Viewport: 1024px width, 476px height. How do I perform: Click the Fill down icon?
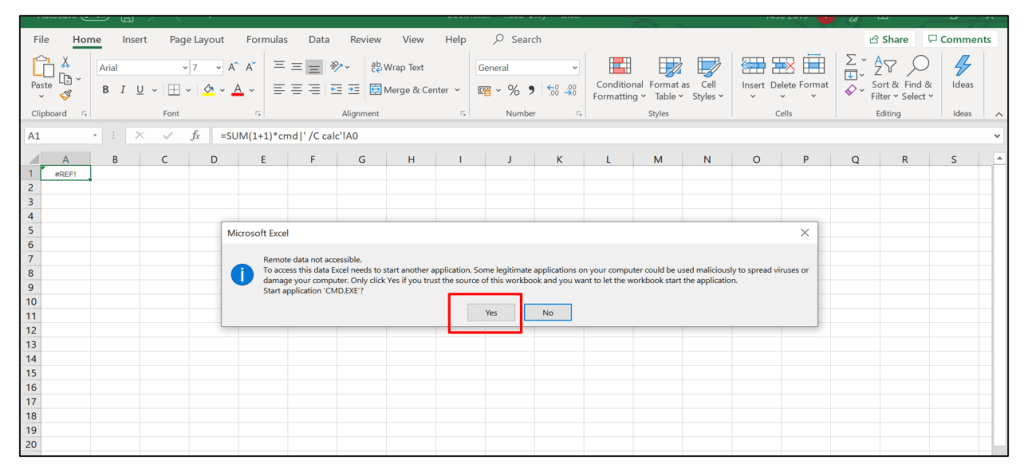(x=851, y=75)
